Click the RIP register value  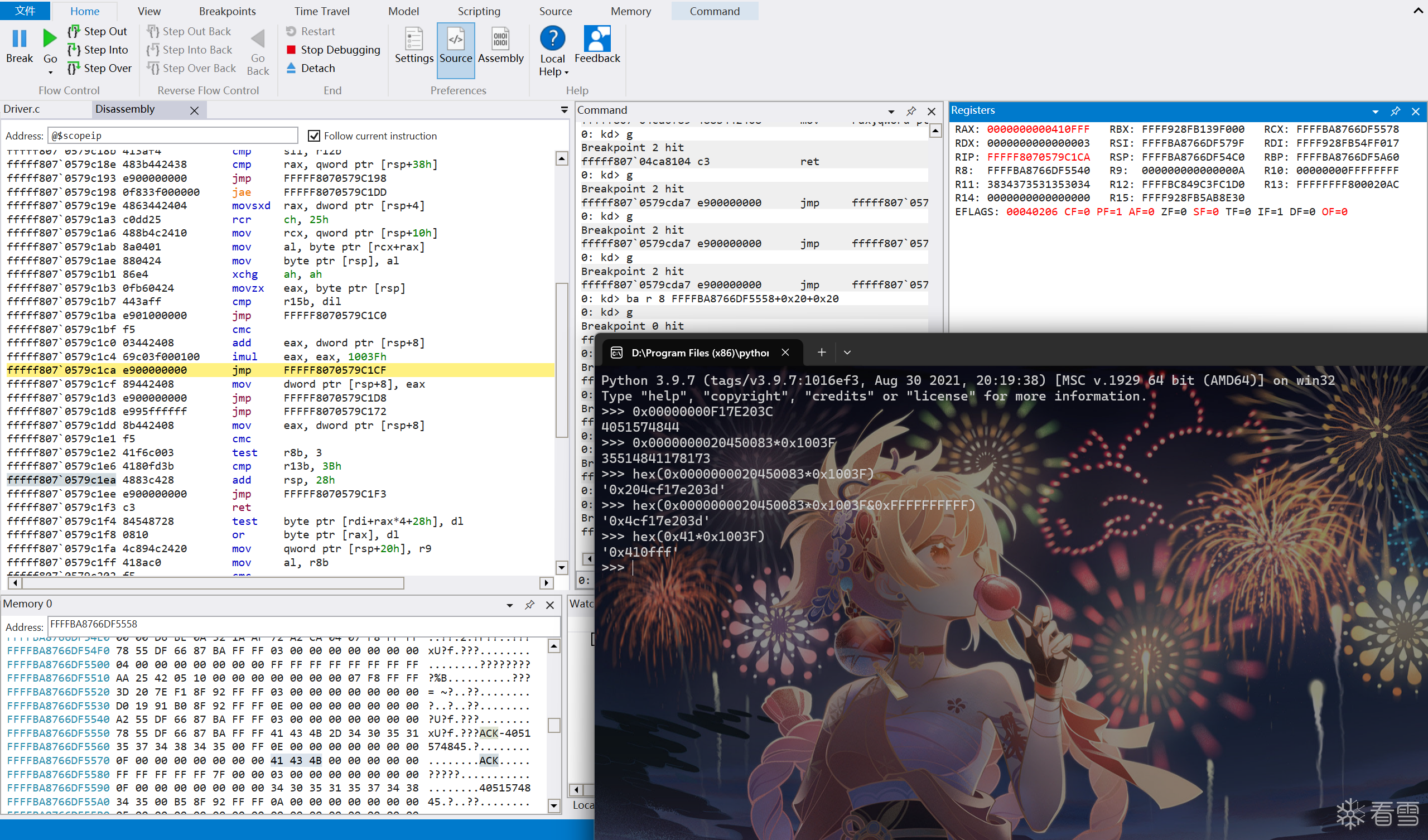pos(1038,157)
